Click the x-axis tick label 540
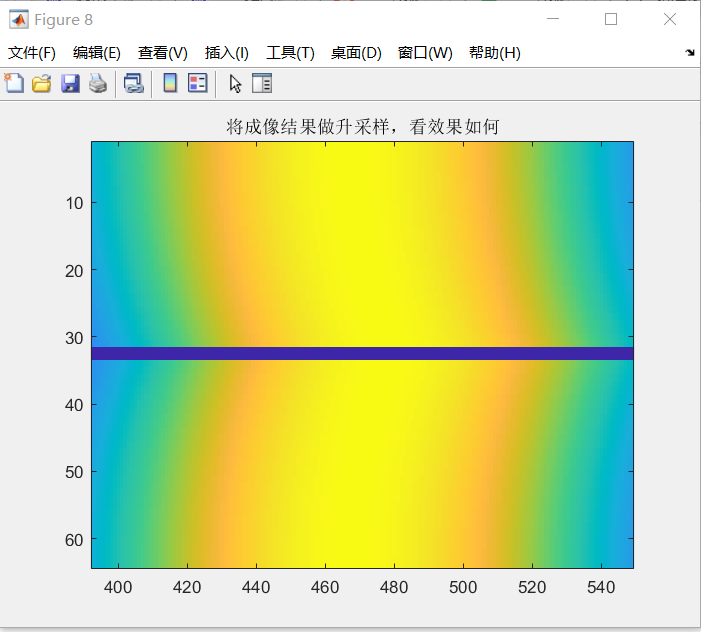701x632 pixels. [x=601, y=587]
